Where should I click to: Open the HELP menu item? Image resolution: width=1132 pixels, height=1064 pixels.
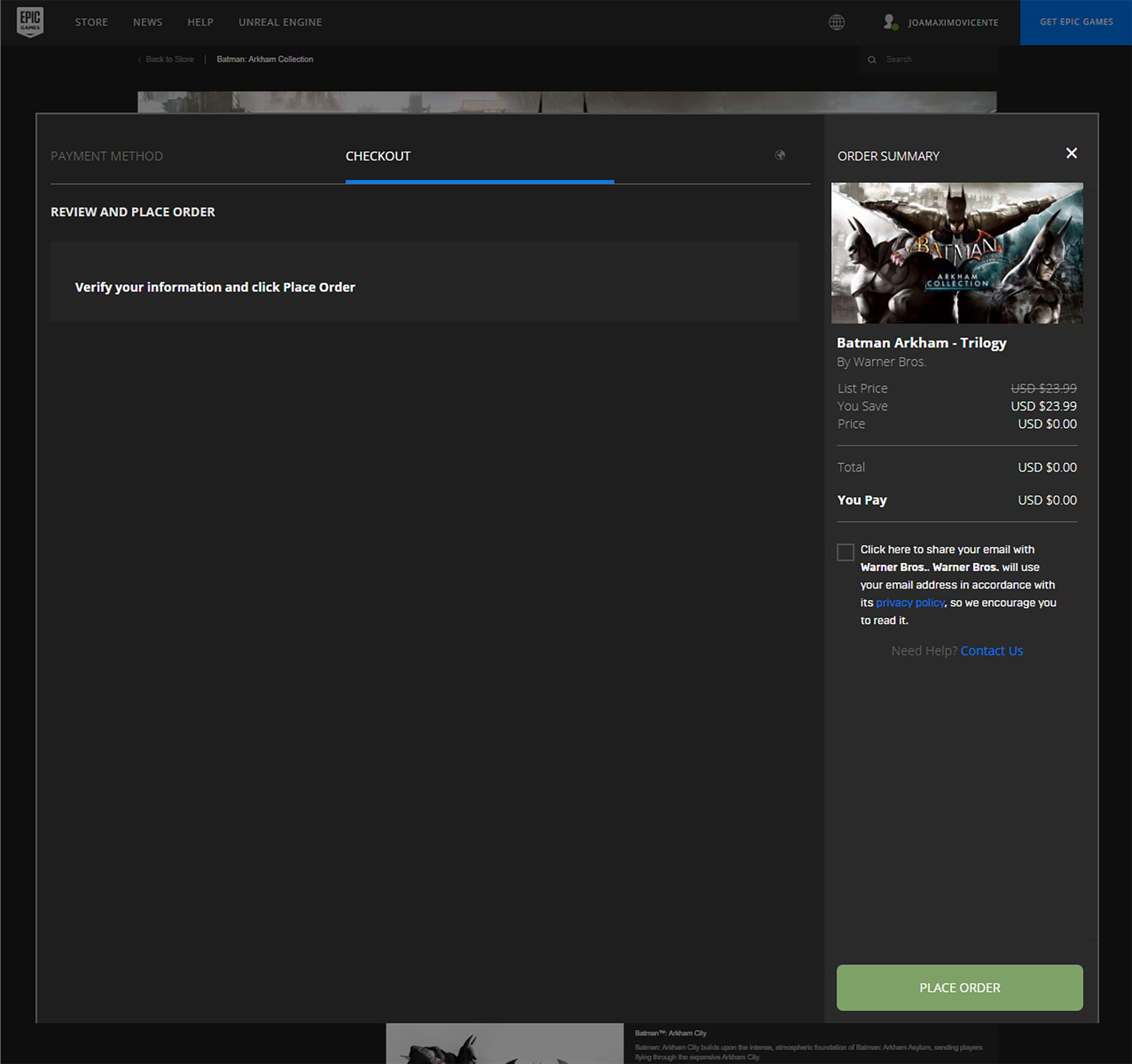point(200,22)
